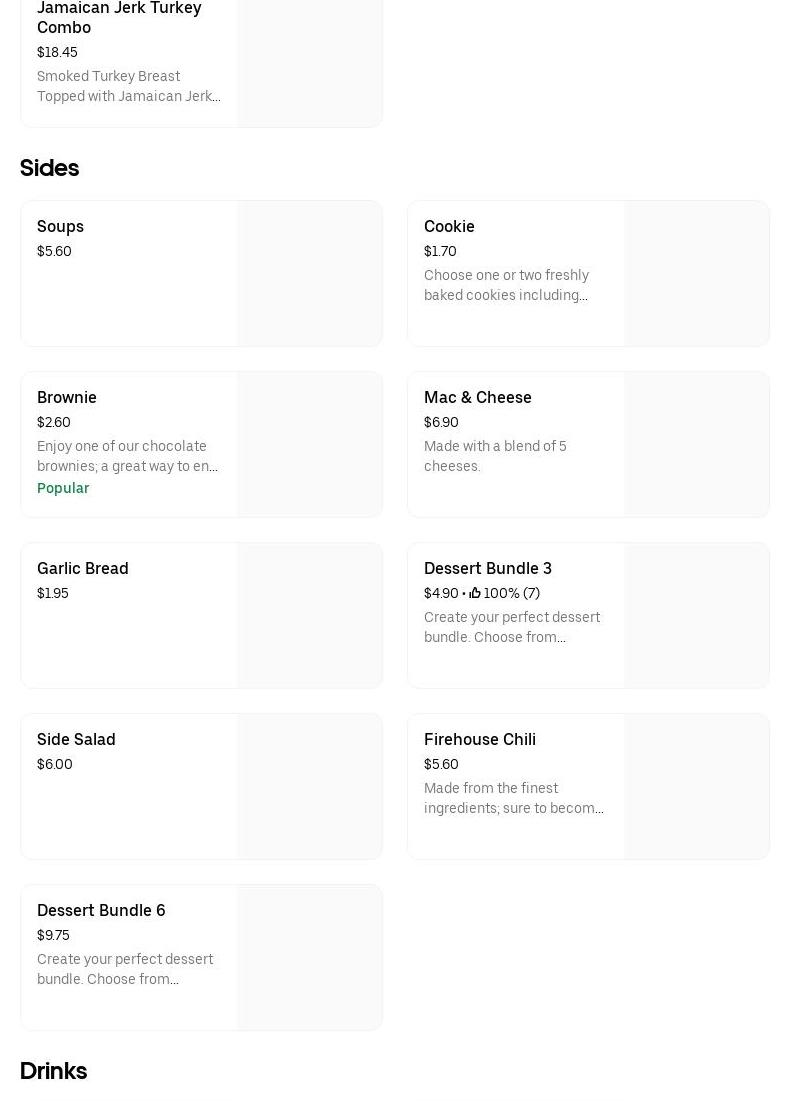Click the Mac & Cheese image placeholder
The height and width of the screenshot is (1102, 804).
click(696, 445)
